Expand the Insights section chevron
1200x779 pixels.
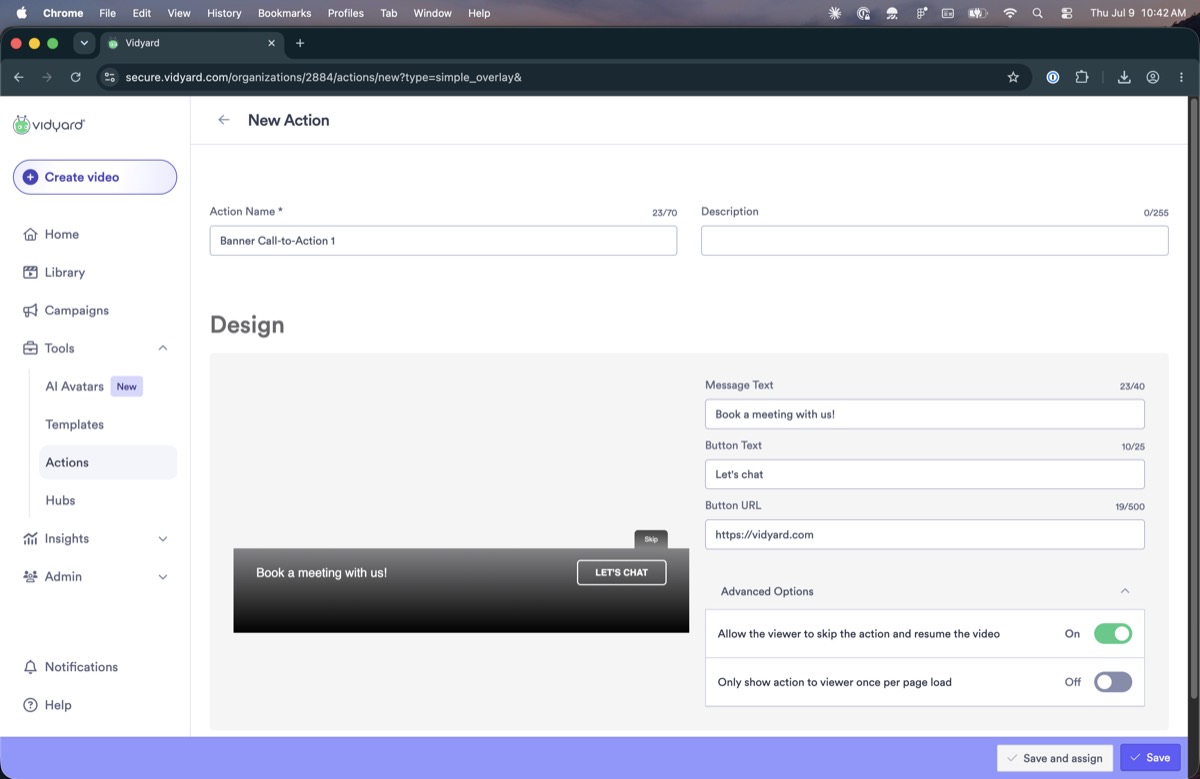pyautogui.click(x=163, y=538)
